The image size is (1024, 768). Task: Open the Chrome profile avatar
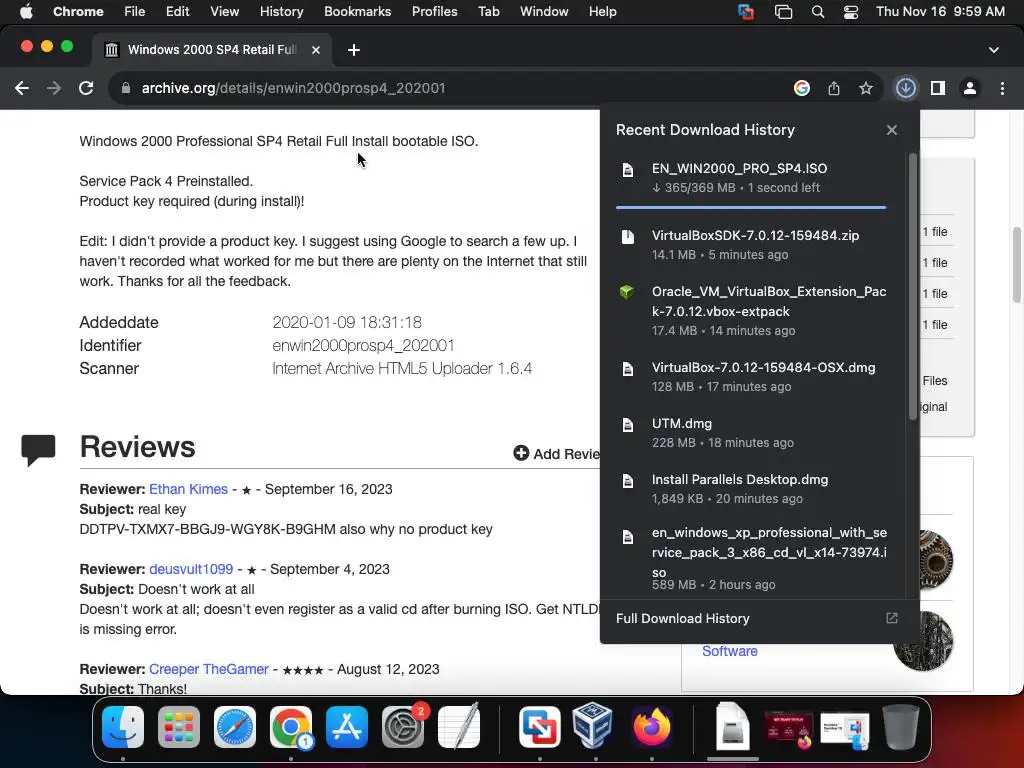[x=970, y=88]
